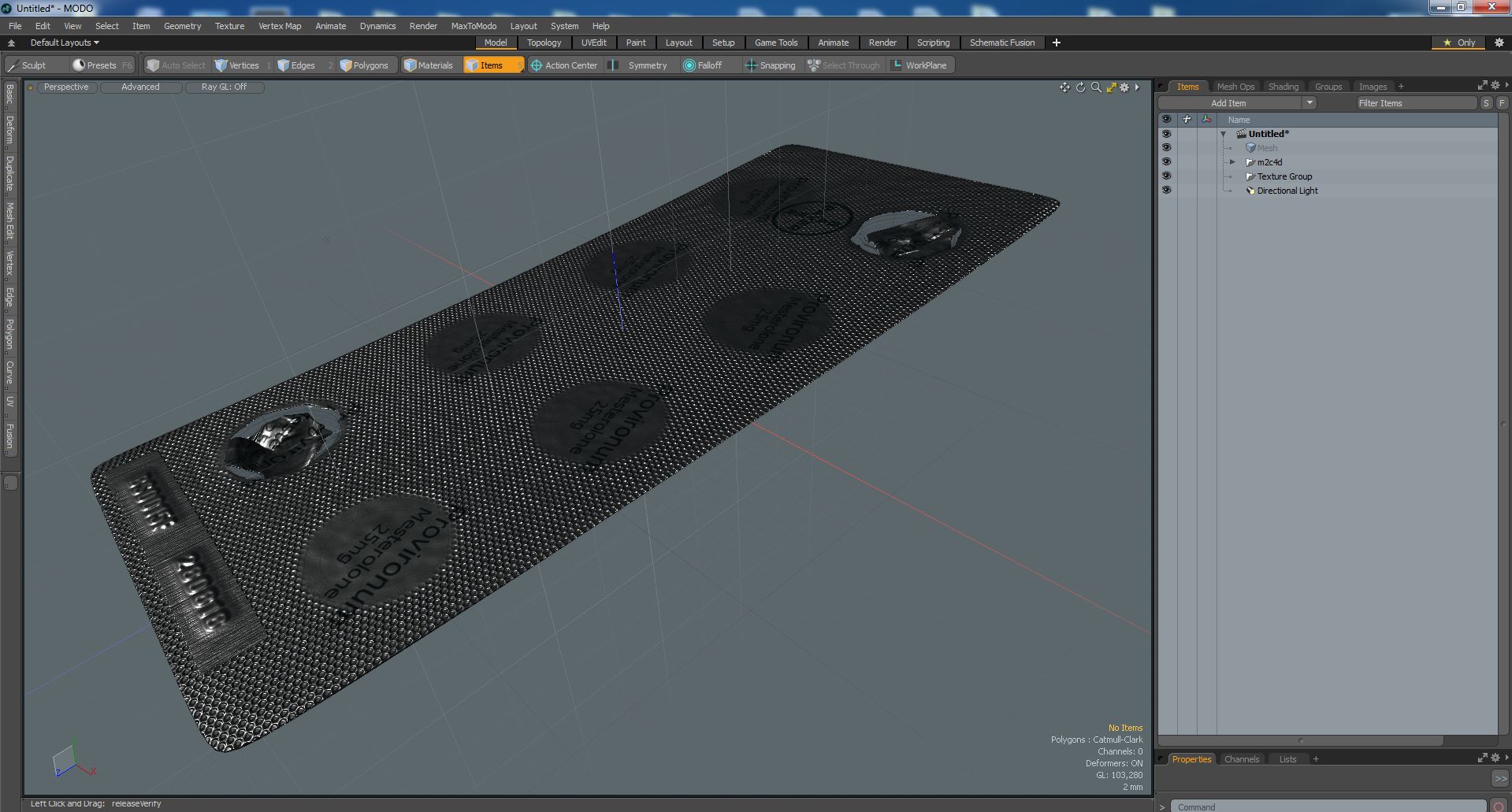Screen dimensions: 1512x812
Task: Click the command history double-arrow button
Action: [1499, 778]
